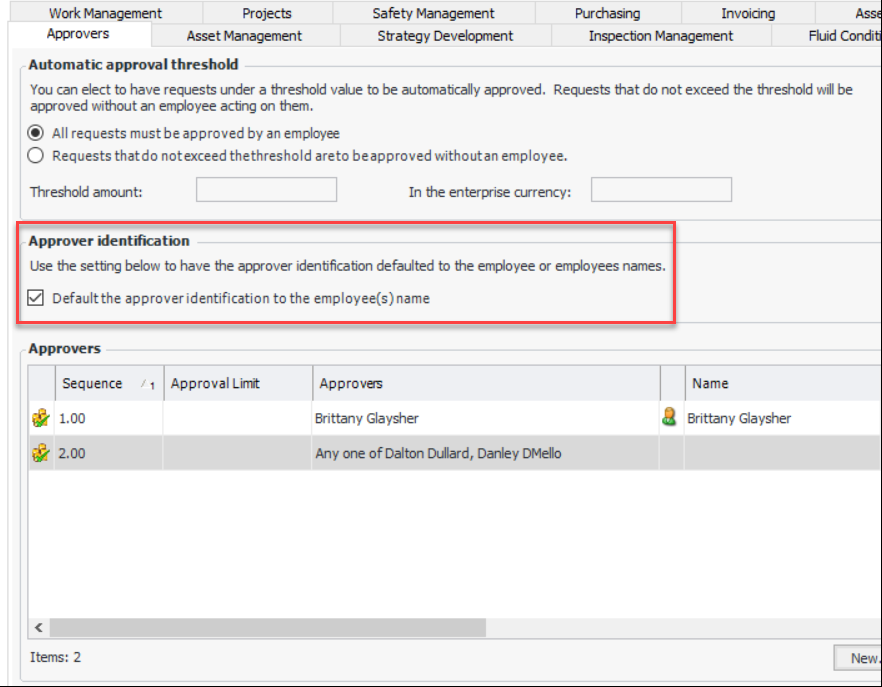
Task: Toggle 'Default the approver identification' checkbox
Action: click(37, 298)
